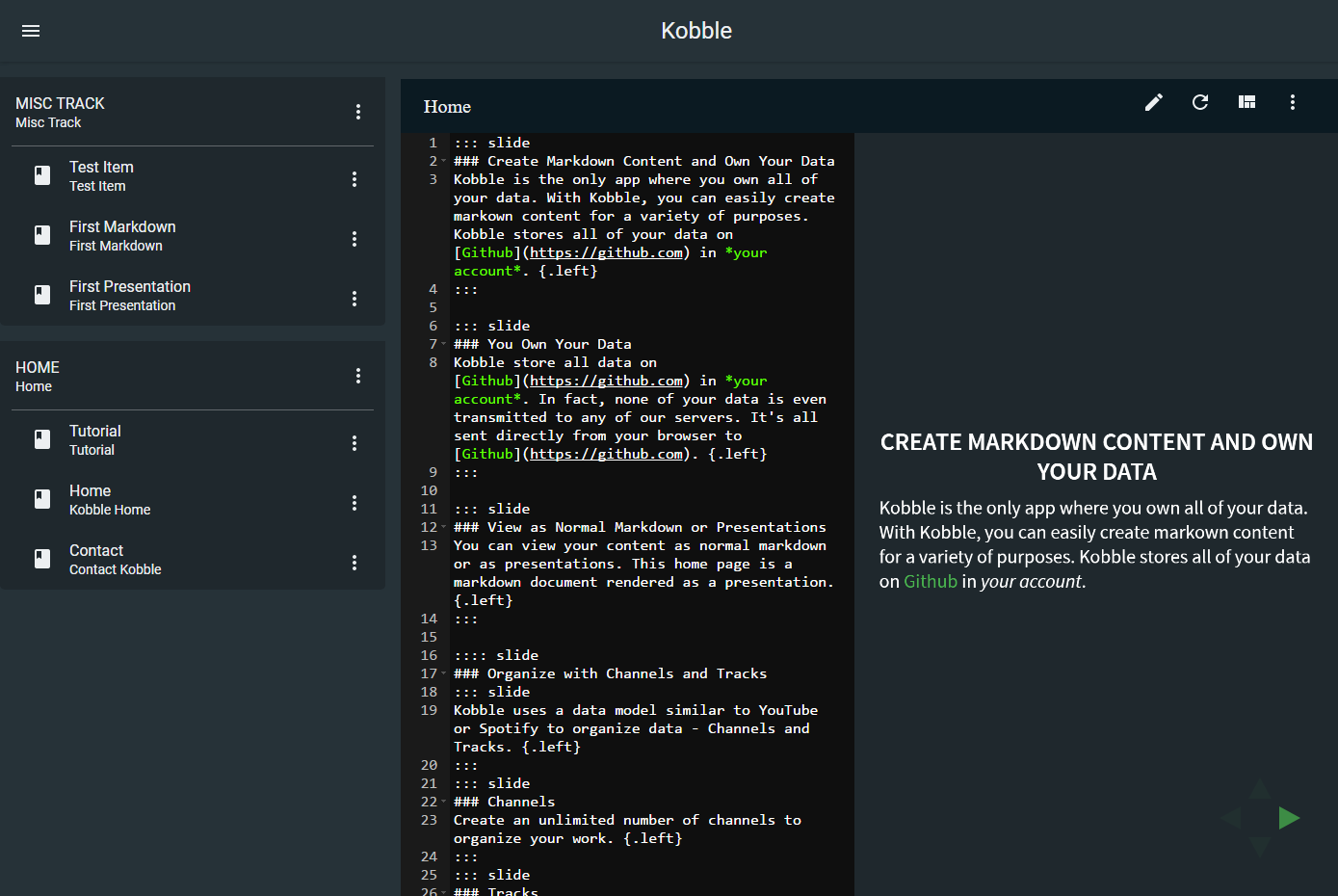Click the book icon beside First Markdown

point(42,235)
